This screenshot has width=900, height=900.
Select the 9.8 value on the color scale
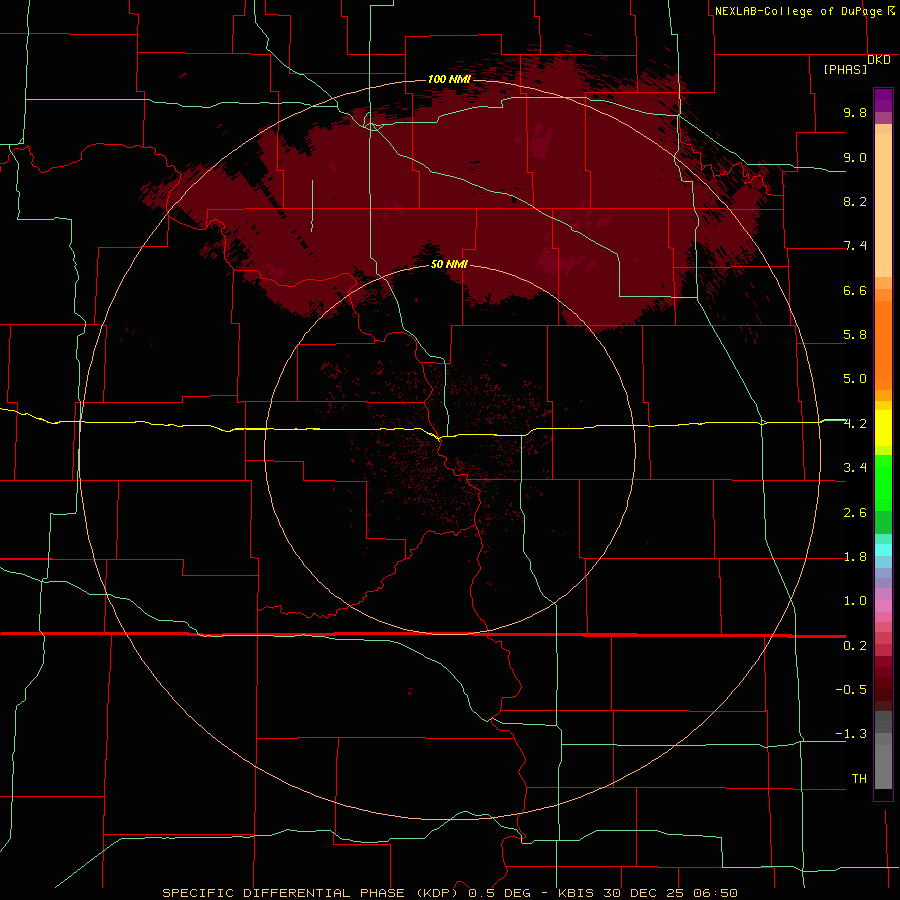[x=855, y=112]
